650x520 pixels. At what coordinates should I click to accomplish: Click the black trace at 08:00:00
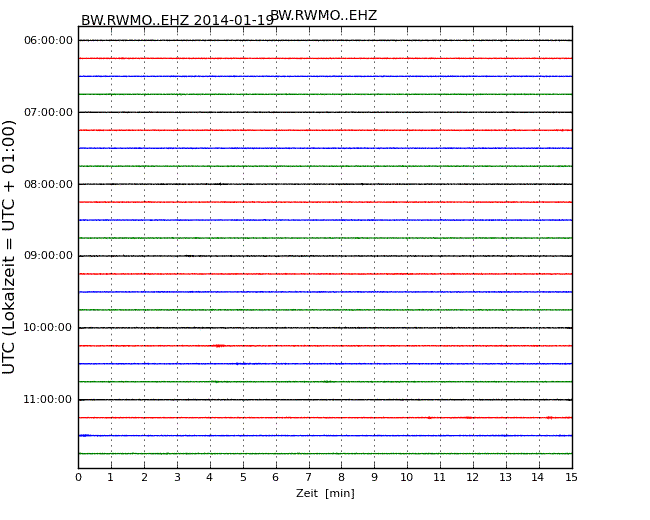(x=325, y=184)
